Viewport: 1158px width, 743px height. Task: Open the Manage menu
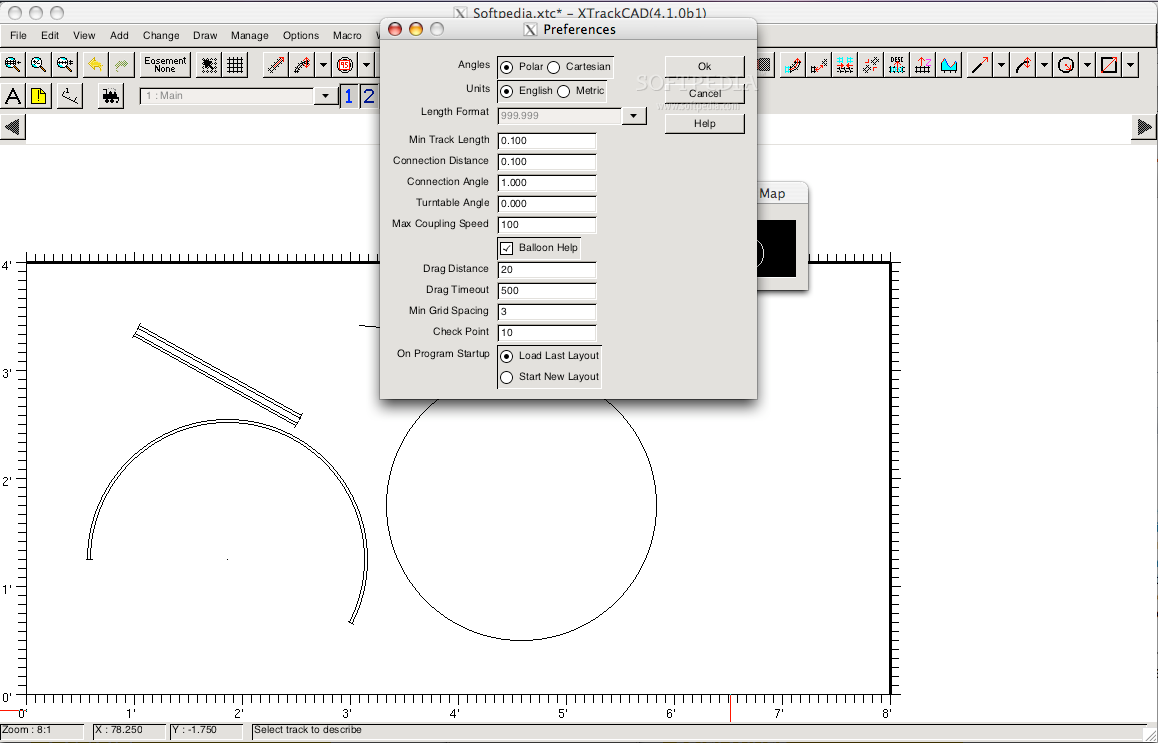(x=250, y=35)
